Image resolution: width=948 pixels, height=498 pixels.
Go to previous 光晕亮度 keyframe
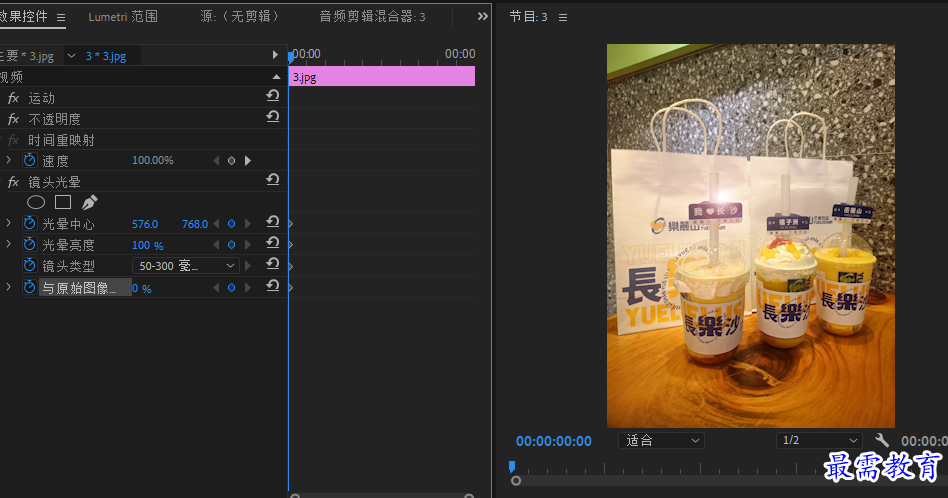pos(216,245)
